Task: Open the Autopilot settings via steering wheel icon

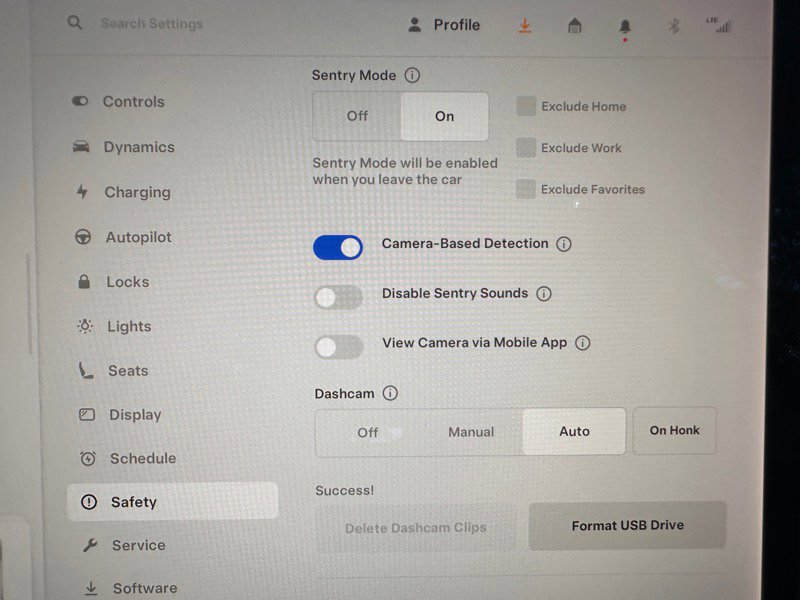Action: point(81,237)
